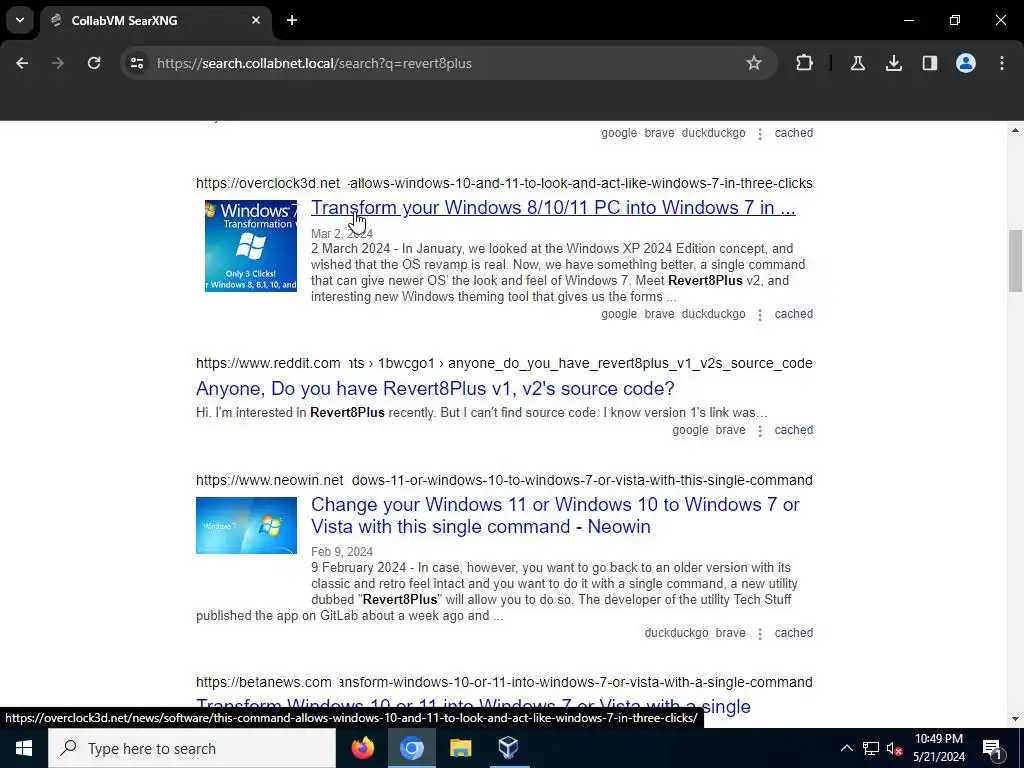Click the overclock3d.net URL text

point(268,184)
